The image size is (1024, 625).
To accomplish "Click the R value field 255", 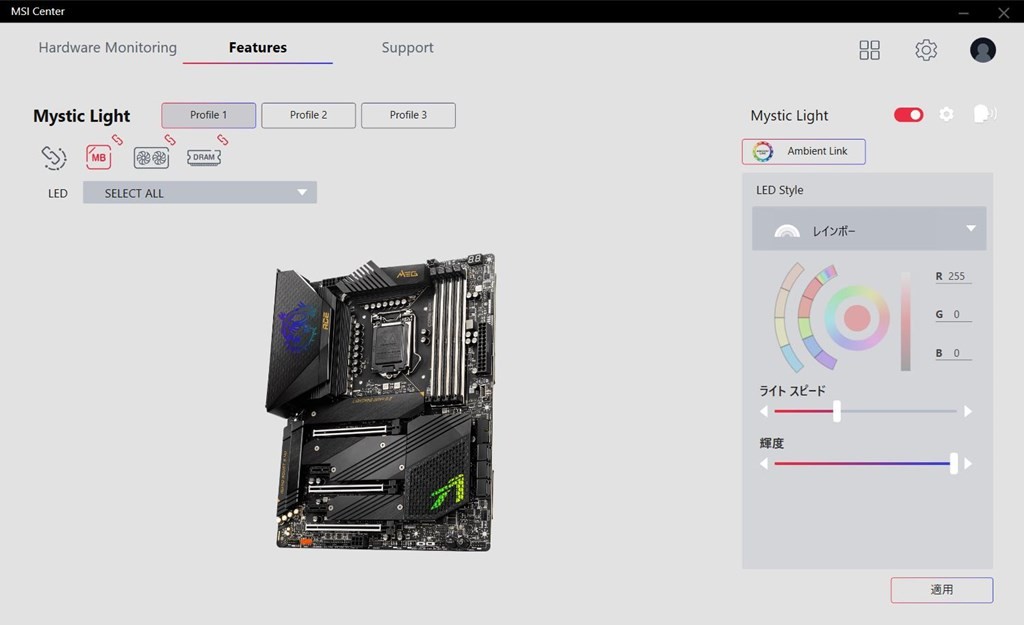I will click(x=956, y=276).
